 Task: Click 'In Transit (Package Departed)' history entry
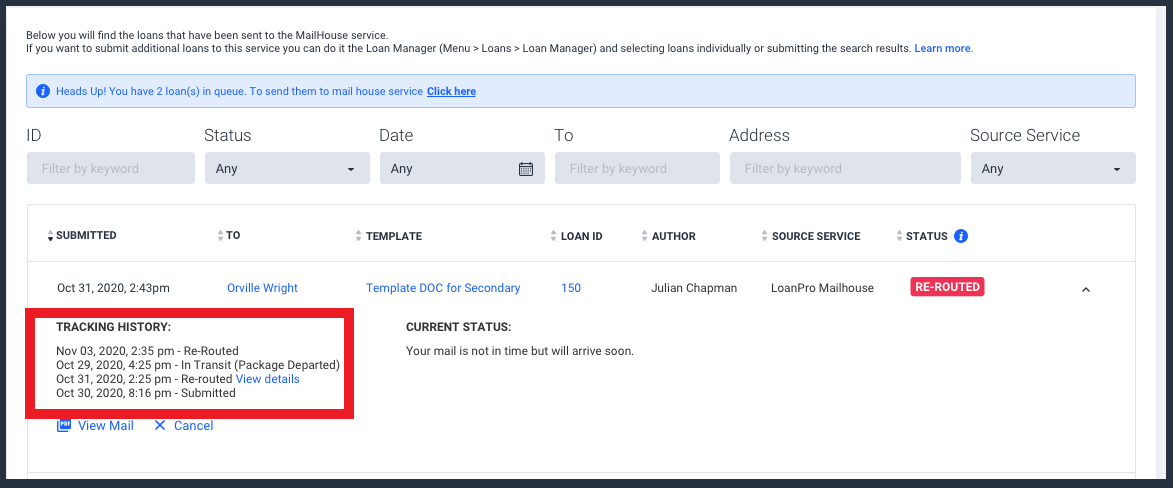[x=198, y=365]
